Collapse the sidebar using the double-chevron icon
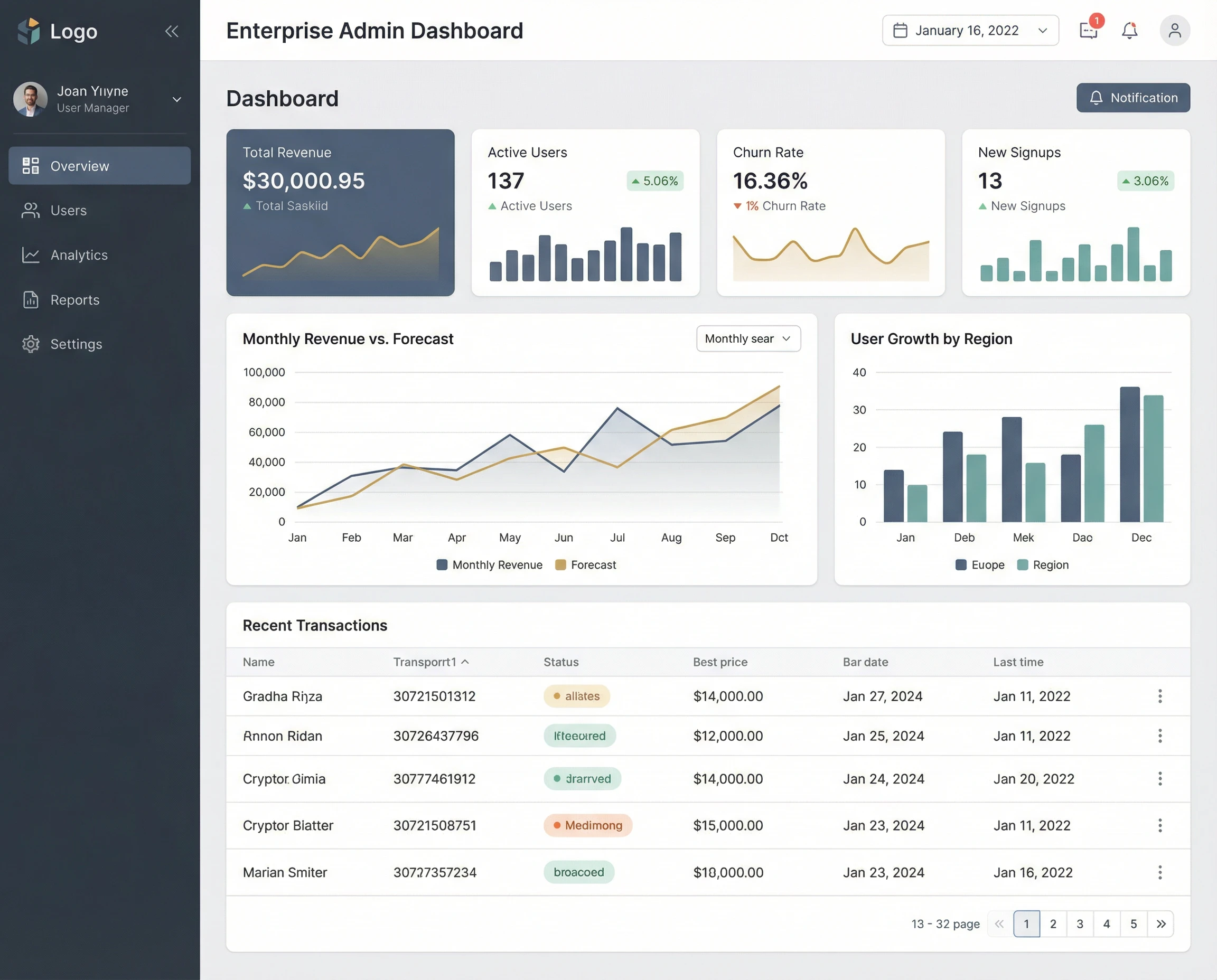The image size is (1217, 980). coord(171,31)
